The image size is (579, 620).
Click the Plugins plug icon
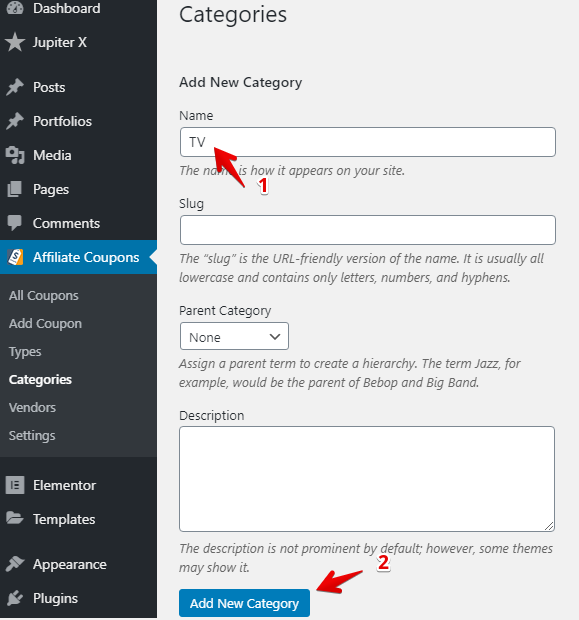[15, 598]
